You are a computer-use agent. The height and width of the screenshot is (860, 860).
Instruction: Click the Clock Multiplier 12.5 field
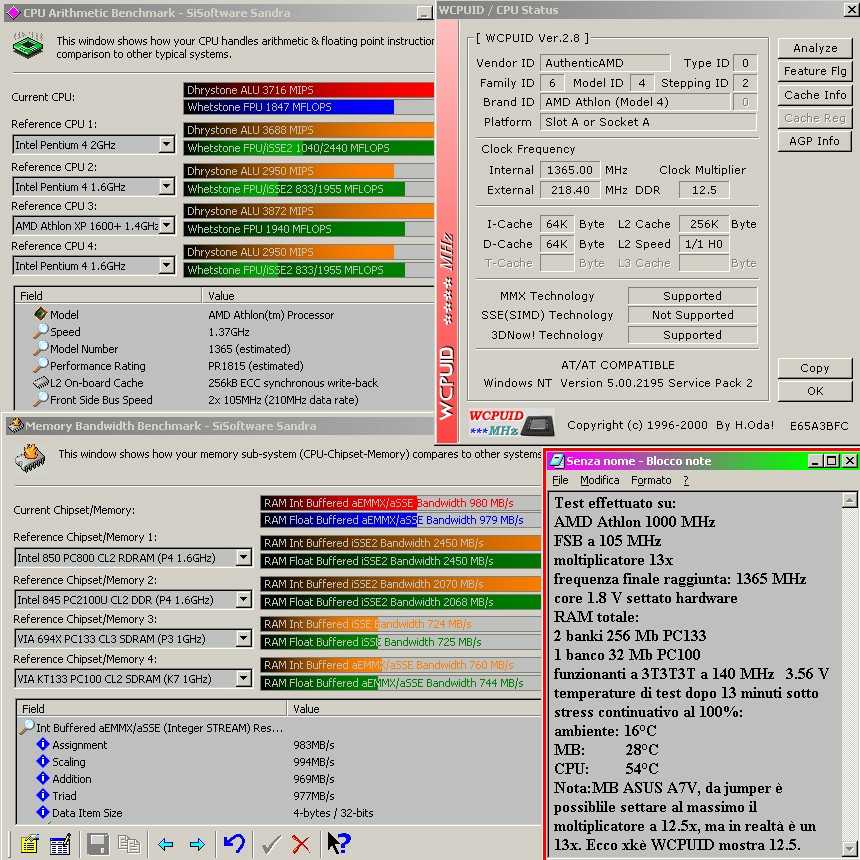(x=704, y=190)
